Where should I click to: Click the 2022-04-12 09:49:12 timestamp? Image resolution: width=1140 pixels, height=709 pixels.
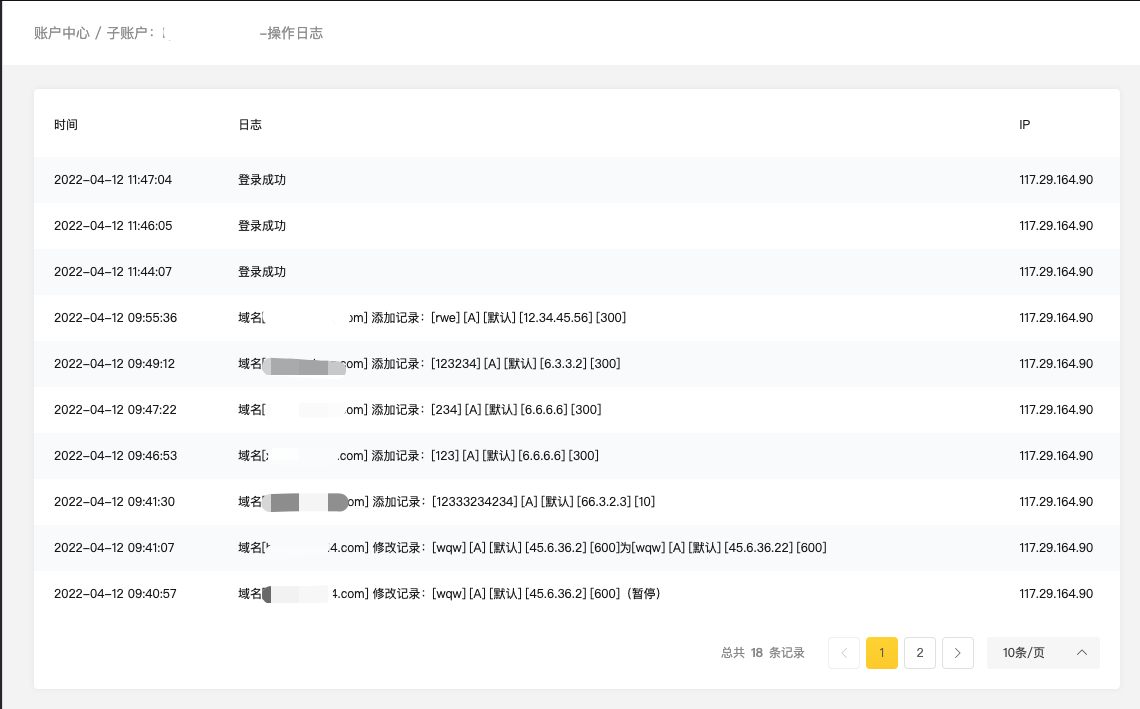pyautogui.click(x=114, y=364)
